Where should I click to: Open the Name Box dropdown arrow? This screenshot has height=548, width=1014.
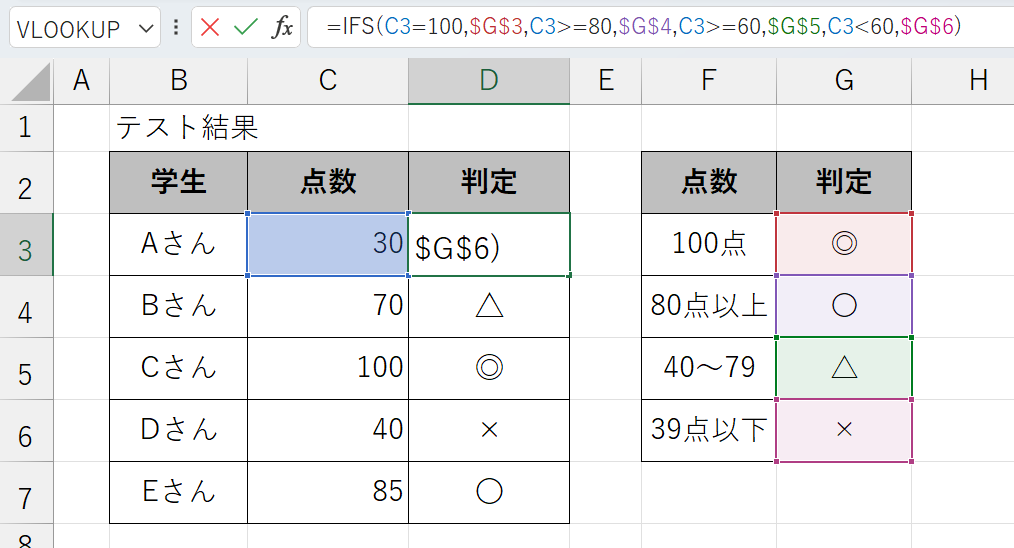coord(146,28)
